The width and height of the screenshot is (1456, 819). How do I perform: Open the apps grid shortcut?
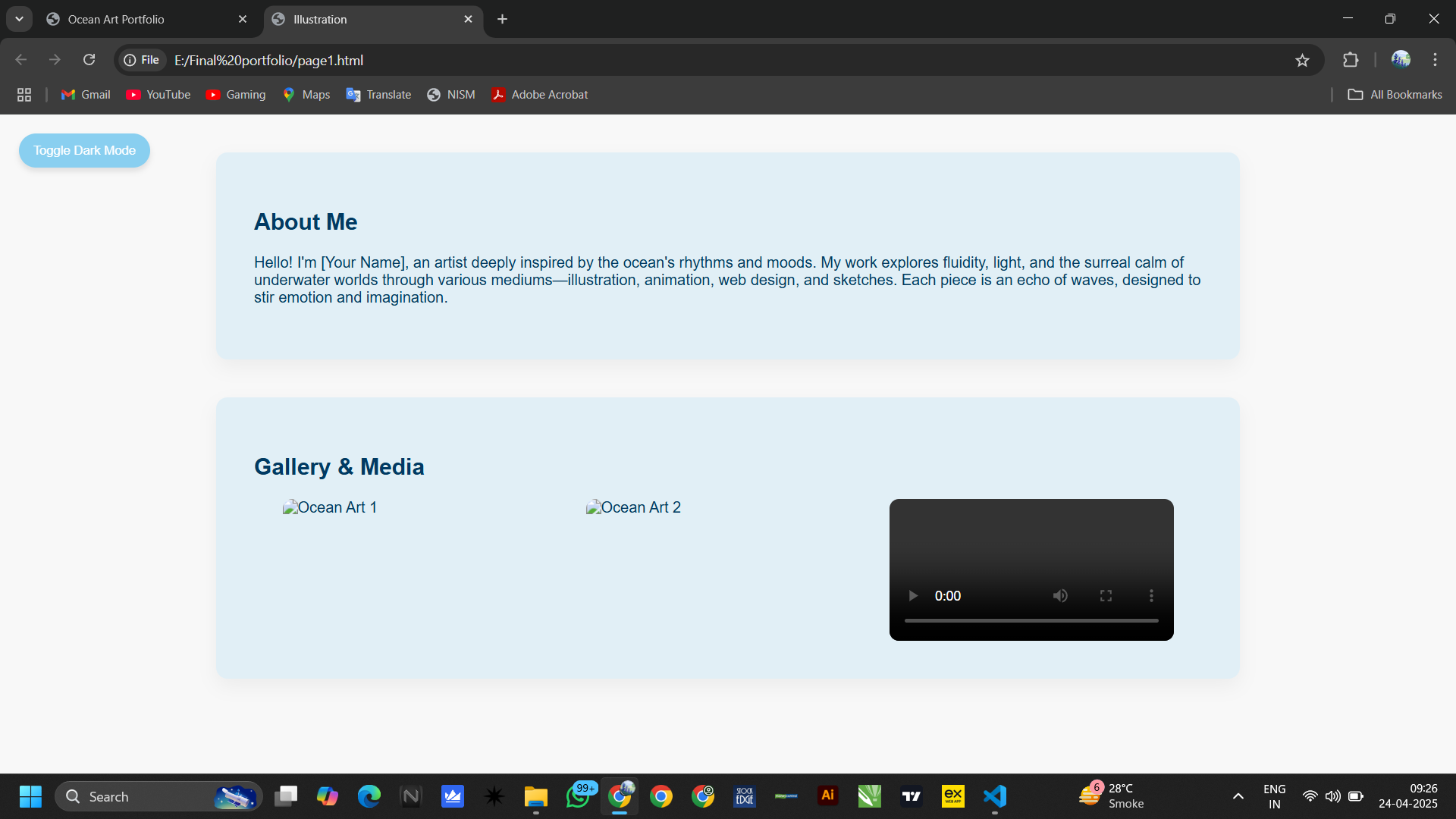(24, 95)
